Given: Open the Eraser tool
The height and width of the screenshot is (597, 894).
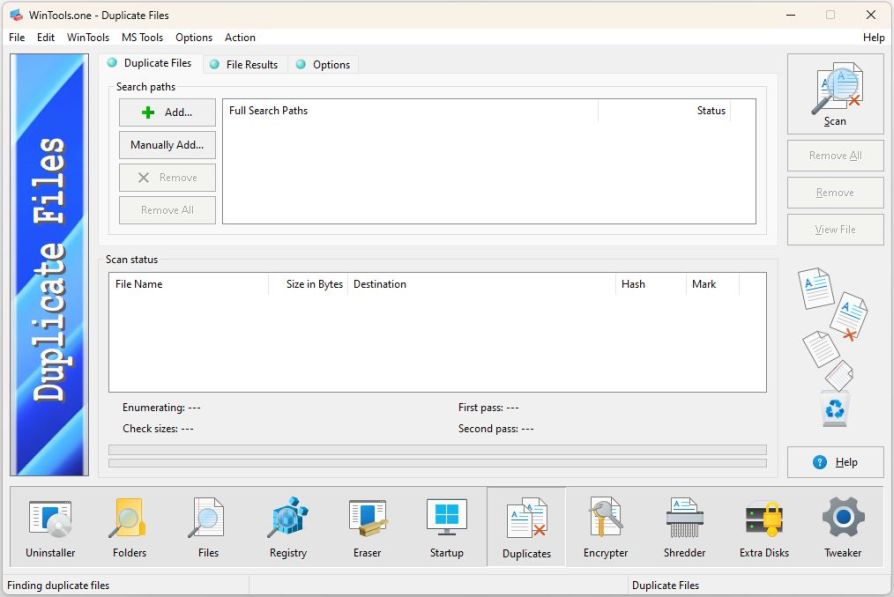Looking at the screenshot, I should (x=367, y=527).
